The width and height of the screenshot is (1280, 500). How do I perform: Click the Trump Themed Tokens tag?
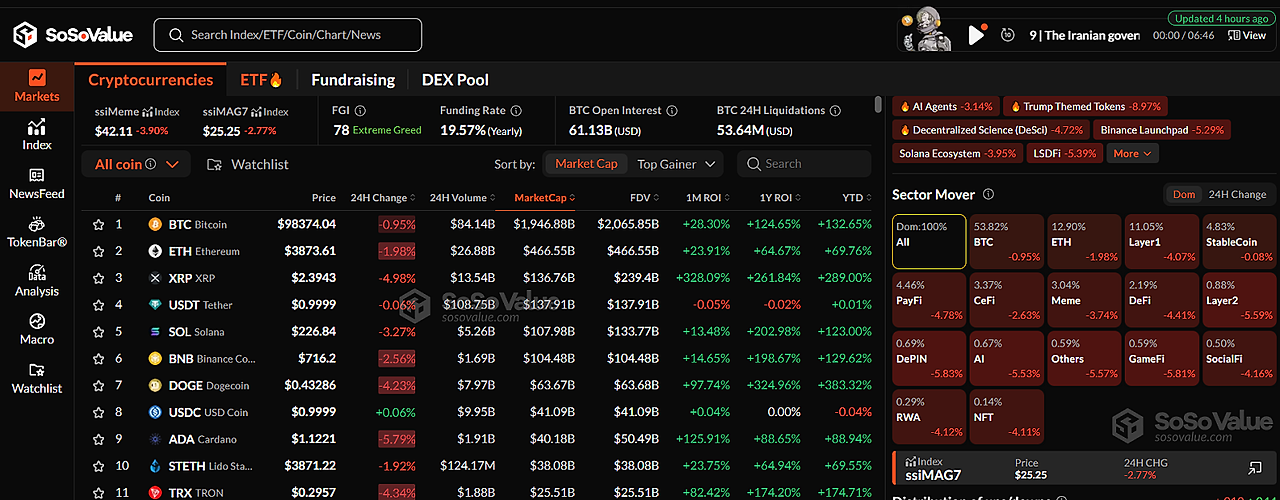pyautogui.click(x=1085, y=106)
